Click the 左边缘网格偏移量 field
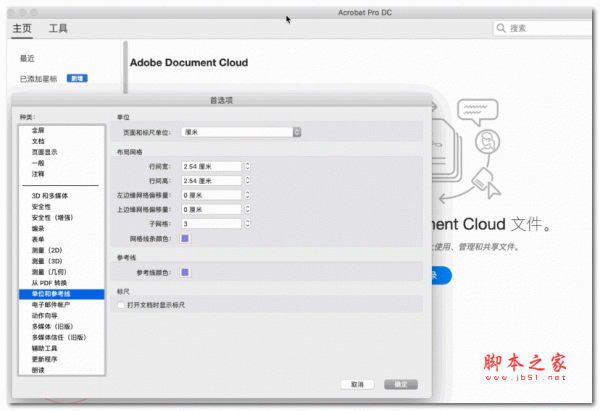The image size is (600, 411). pos(211,195)
